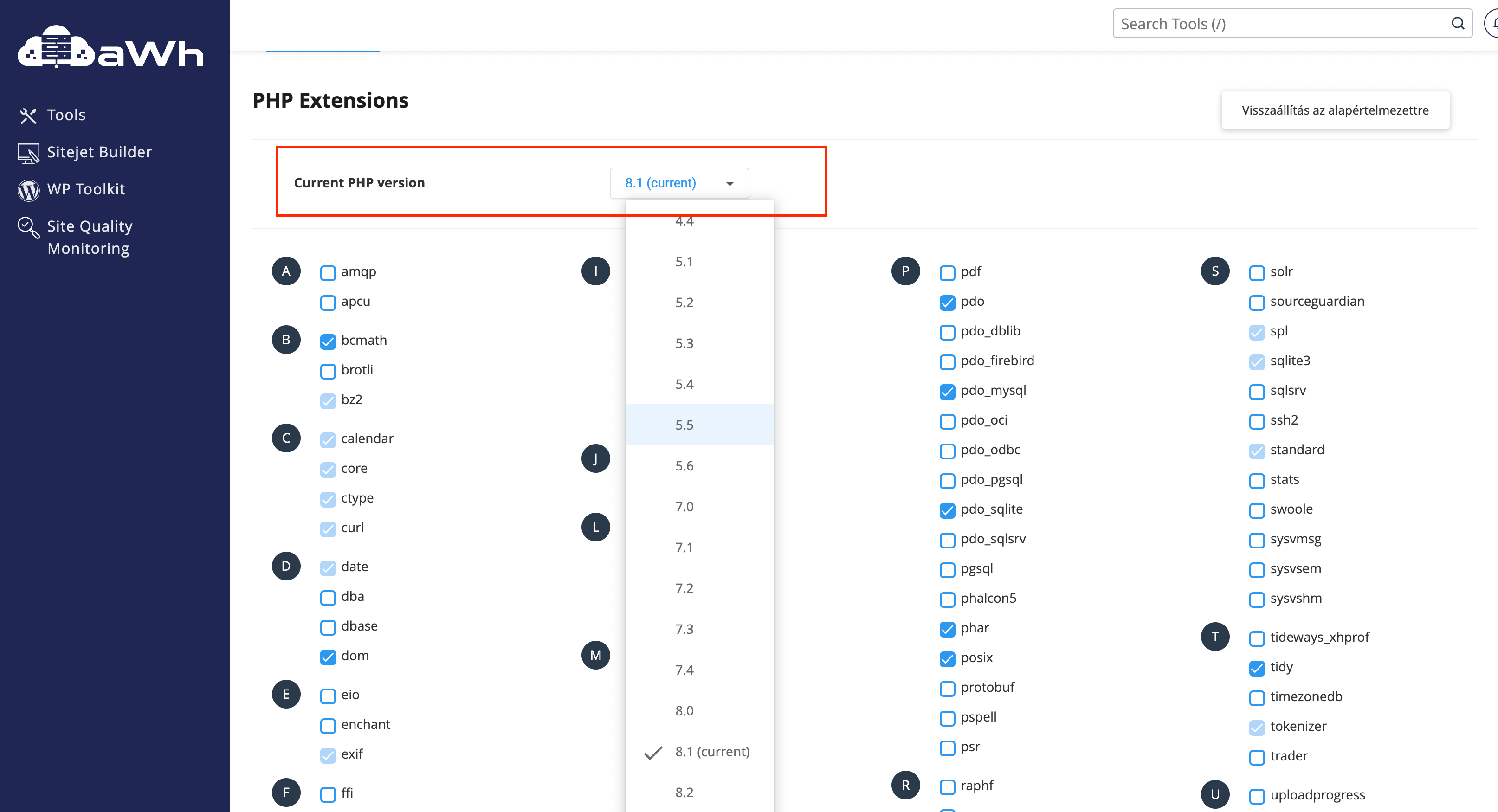Tick the uploadprogress checkbox
1498x812 pixels.
1257,796
